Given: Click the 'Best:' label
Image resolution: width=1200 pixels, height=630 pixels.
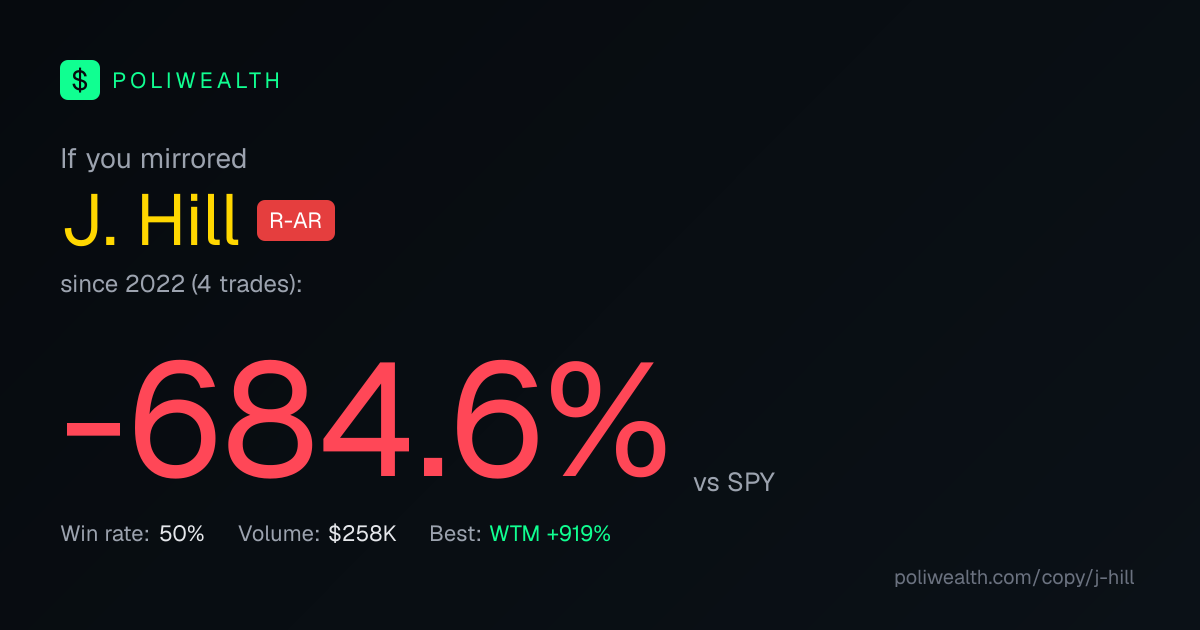Looking at the screenshot, I should pyautogui.click(x=456, y=534).
